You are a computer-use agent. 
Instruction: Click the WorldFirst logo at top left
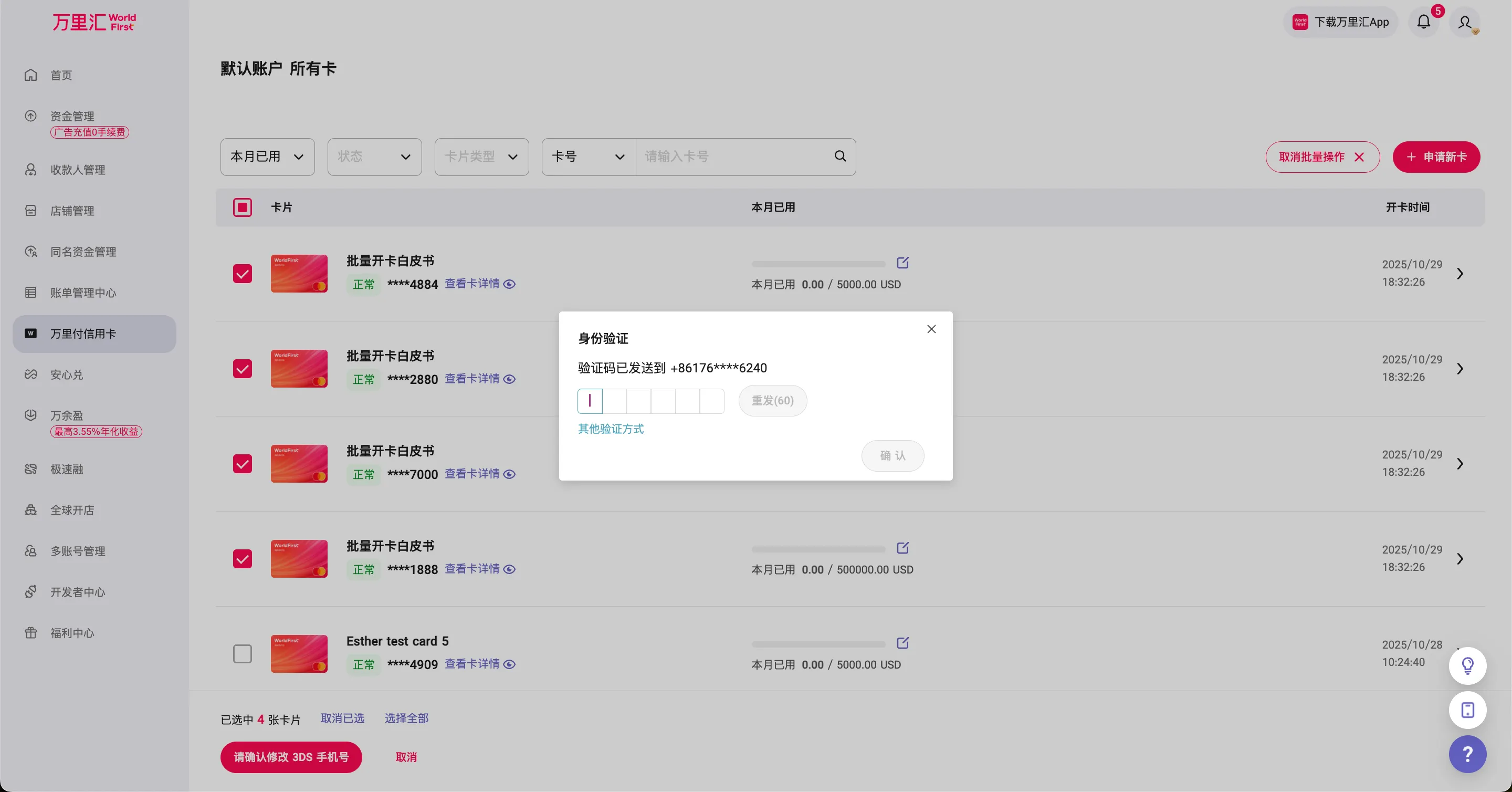click(94, 22)
